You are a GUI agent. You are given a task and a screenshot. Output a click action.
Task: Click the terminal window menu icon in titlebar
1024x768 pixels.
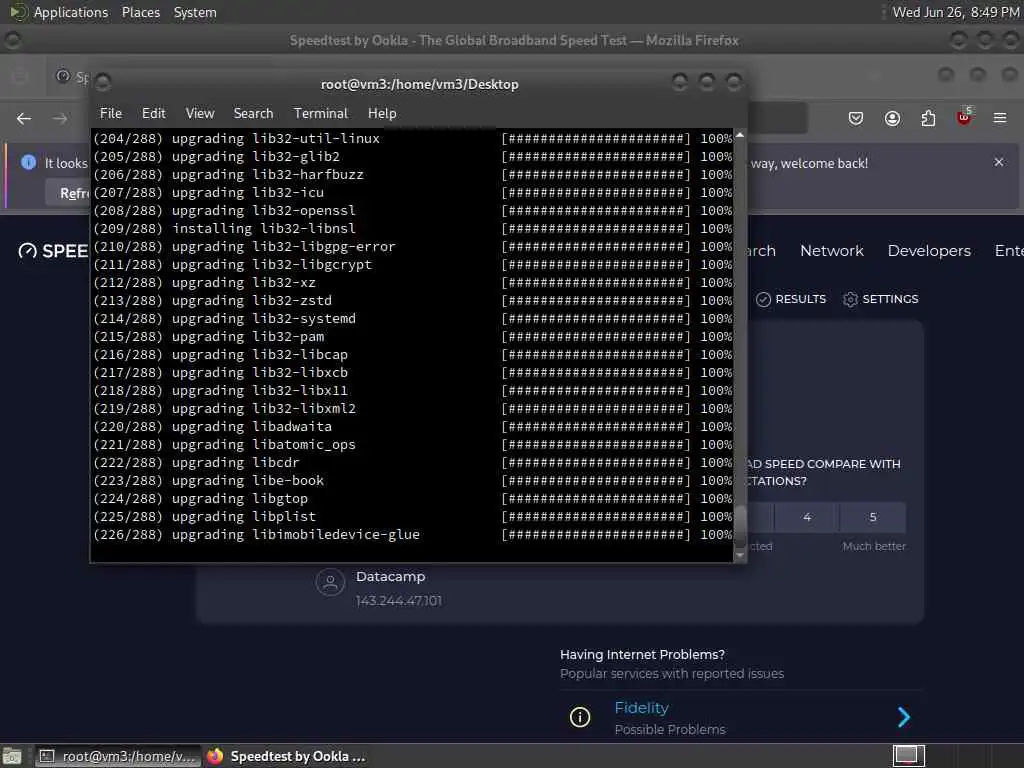103,82
